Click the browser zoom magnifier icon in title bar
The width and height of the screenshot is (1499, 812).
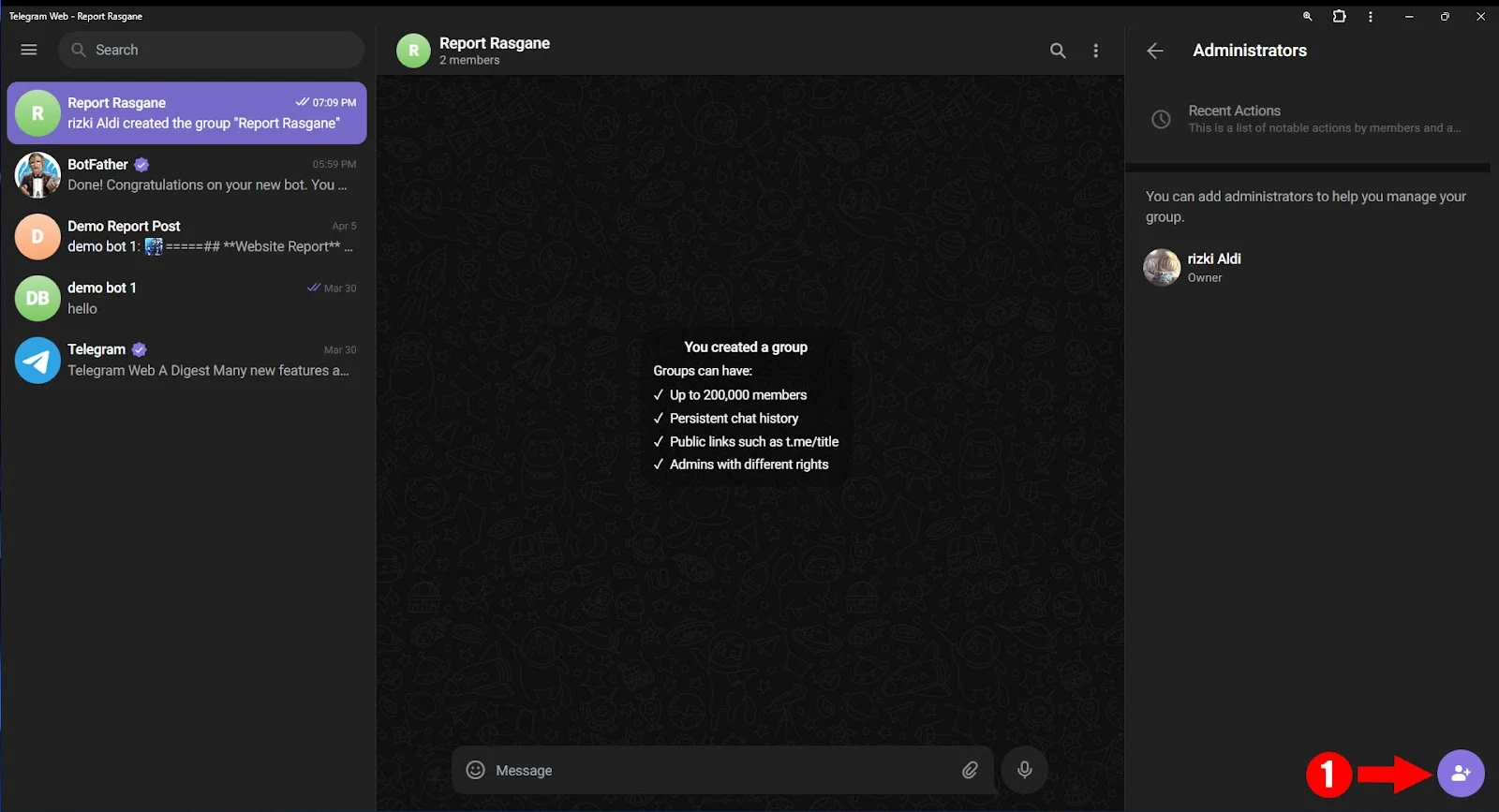coord(1308,17)
